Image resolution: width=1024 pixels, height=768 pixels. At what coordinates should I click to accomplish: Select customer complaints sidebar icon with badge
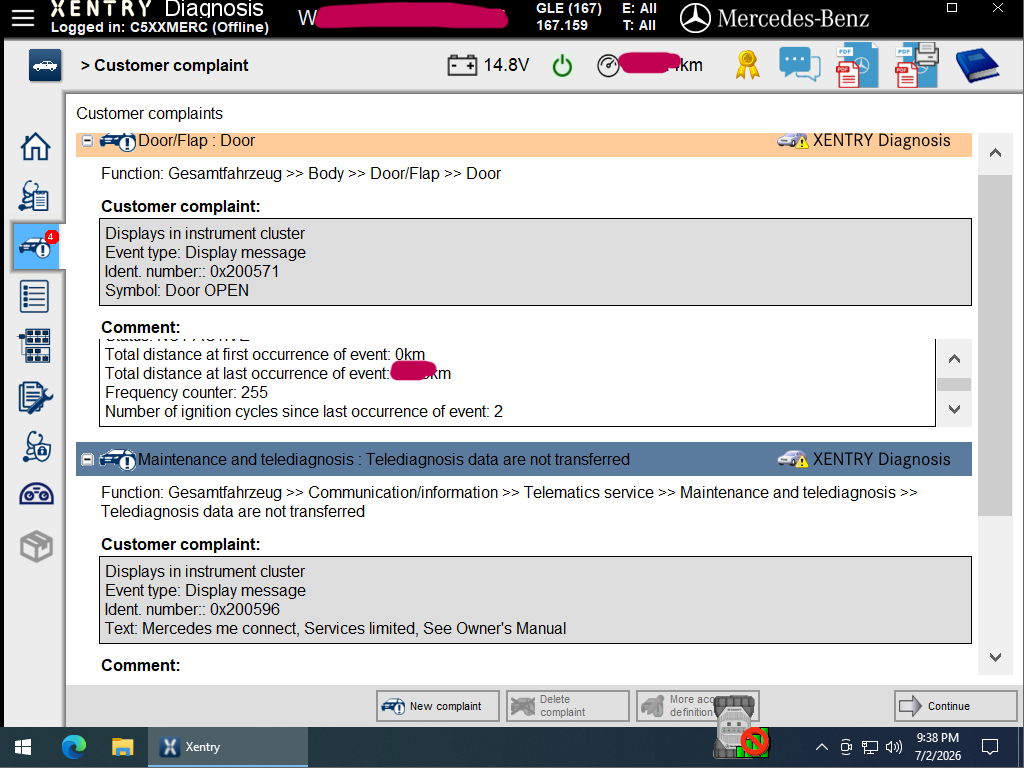pos(36,246)
